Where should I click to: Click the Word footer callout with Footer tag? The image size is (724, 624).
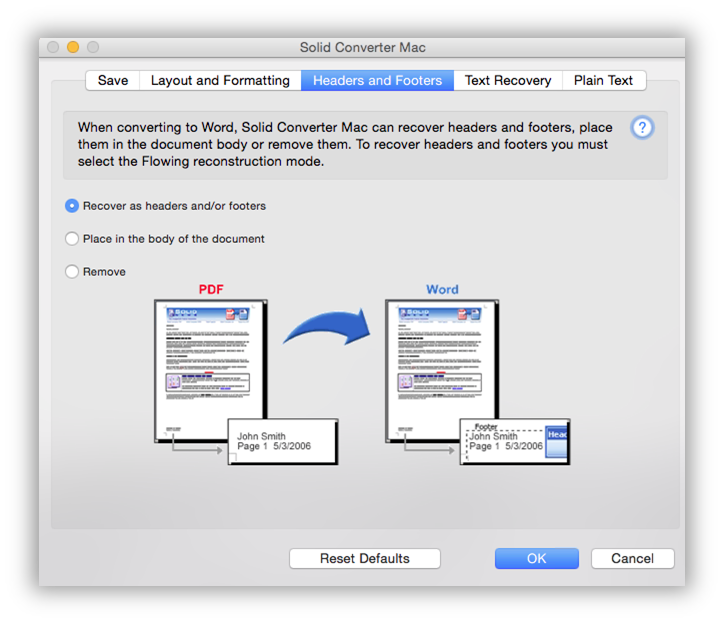515,442
